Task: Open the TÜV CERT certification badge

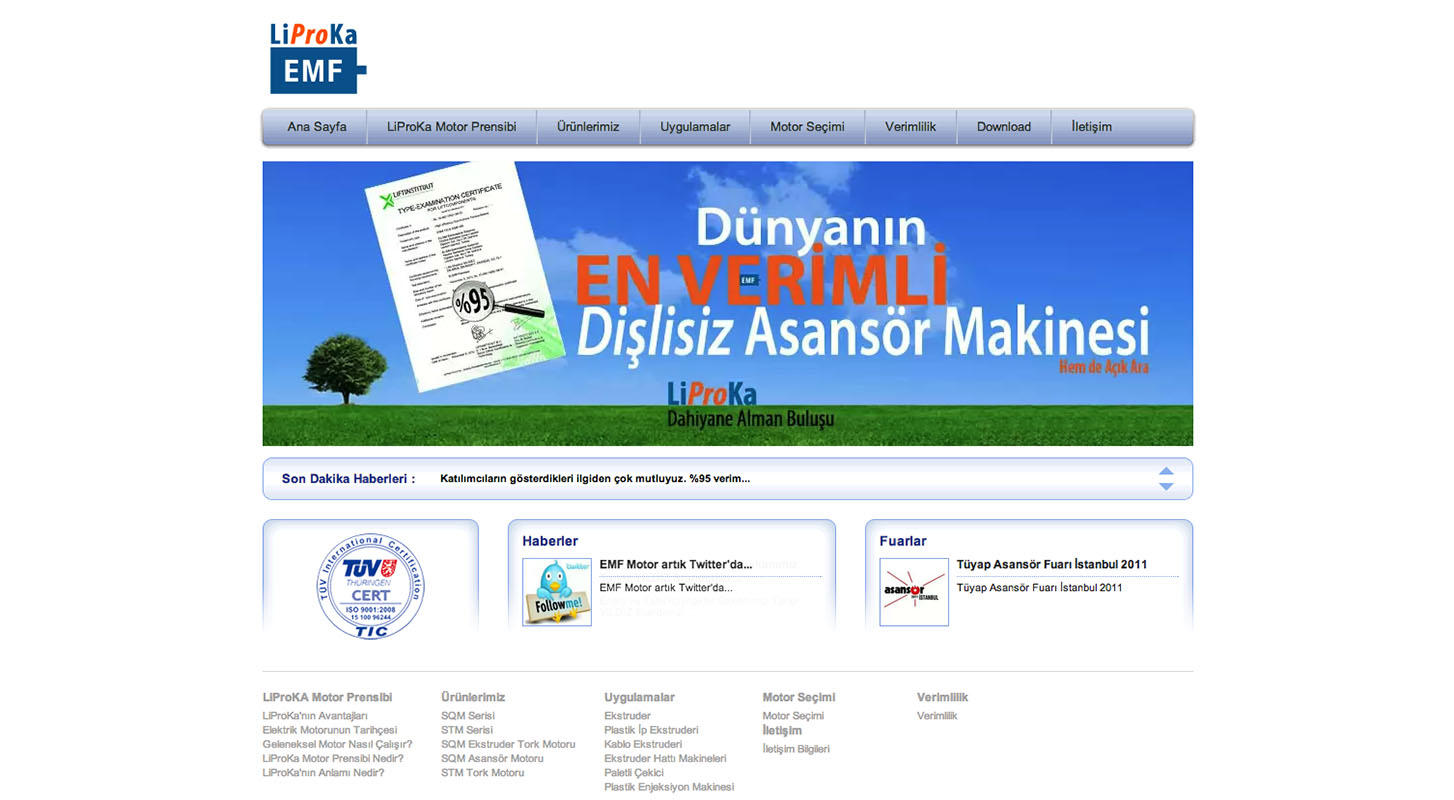Action: coord(370,586)
